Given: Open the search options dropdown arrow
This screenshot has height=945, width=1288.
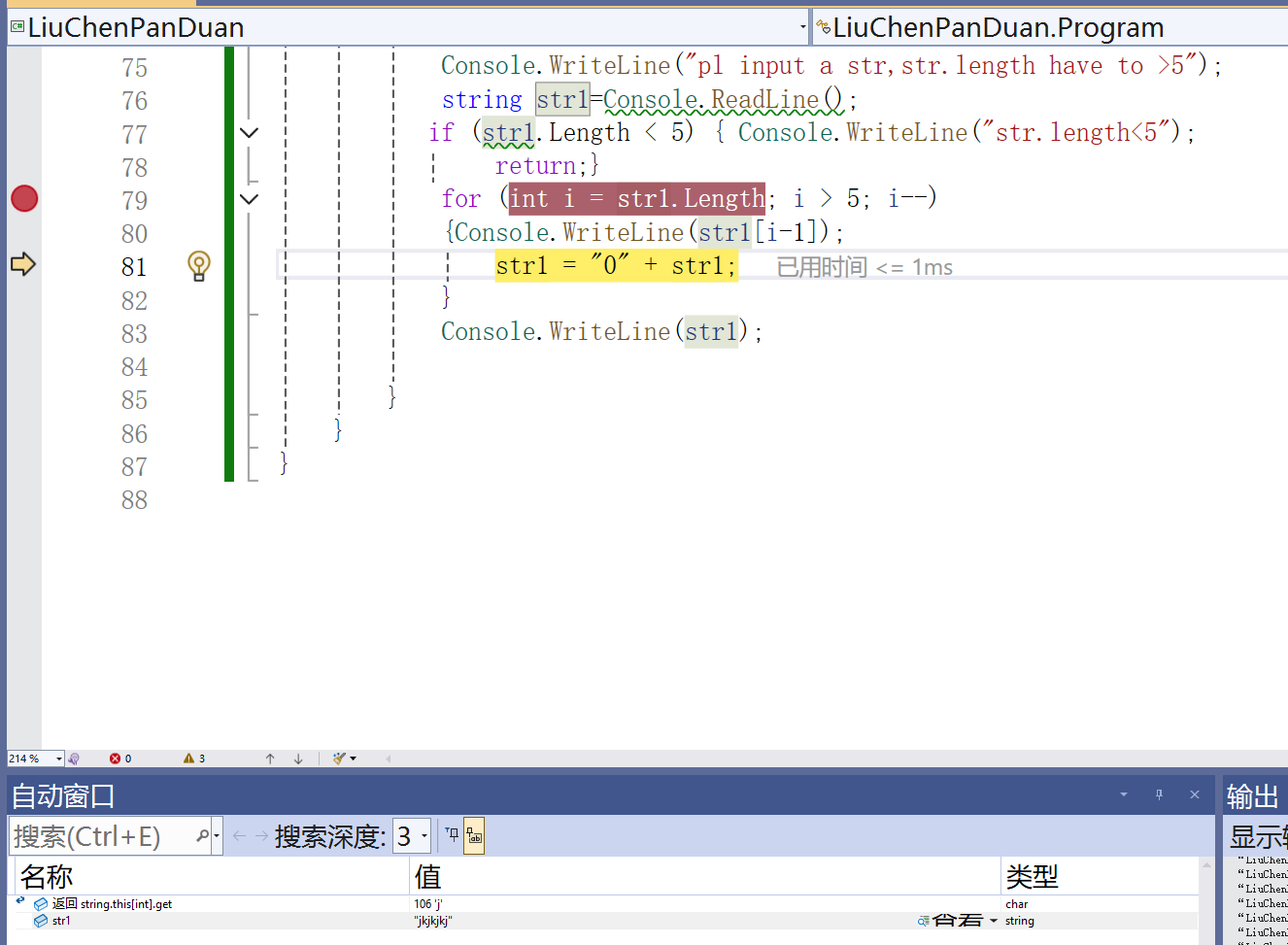Looking at the screenshot, I should tap(217, 836).
